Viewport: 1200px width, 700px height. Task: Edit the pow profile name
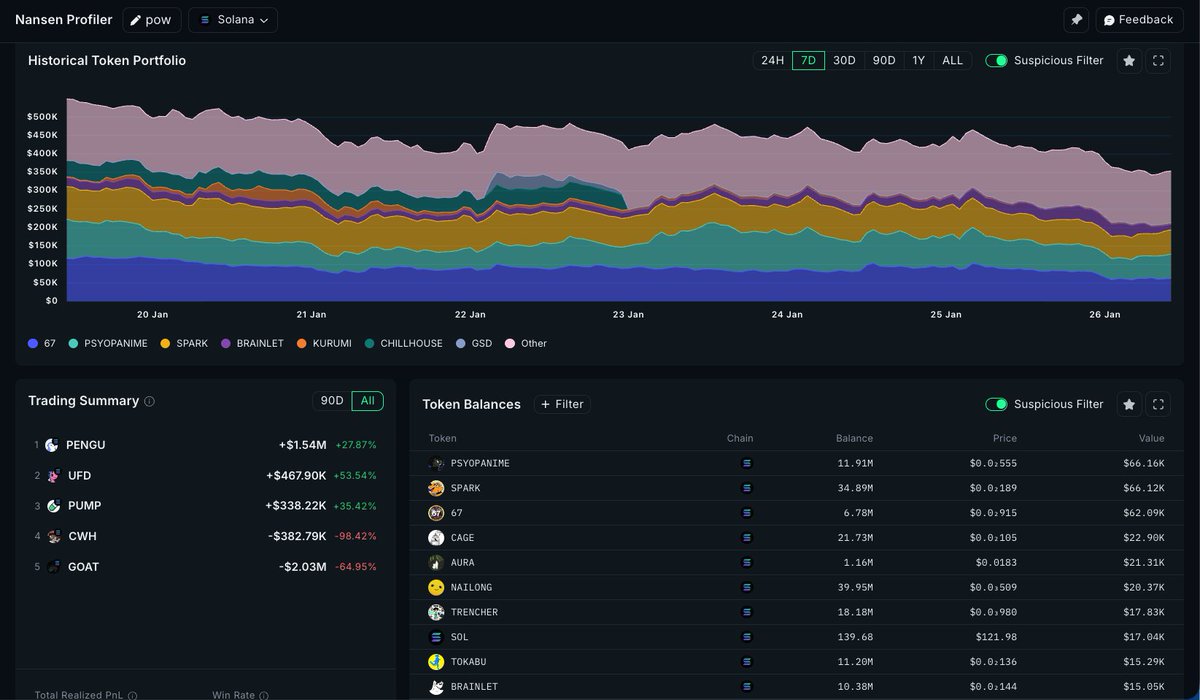coord(152,20)
